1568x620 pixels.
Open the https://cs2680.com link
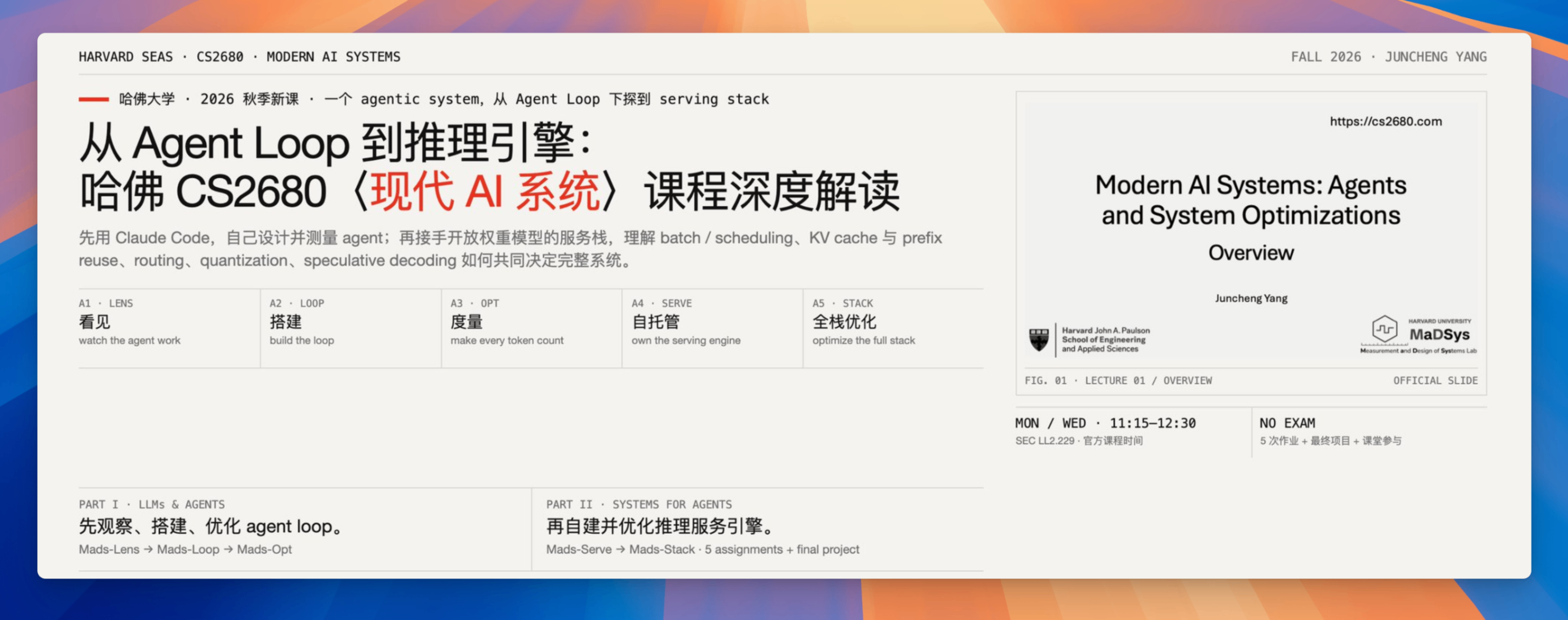pos(1385,121)
